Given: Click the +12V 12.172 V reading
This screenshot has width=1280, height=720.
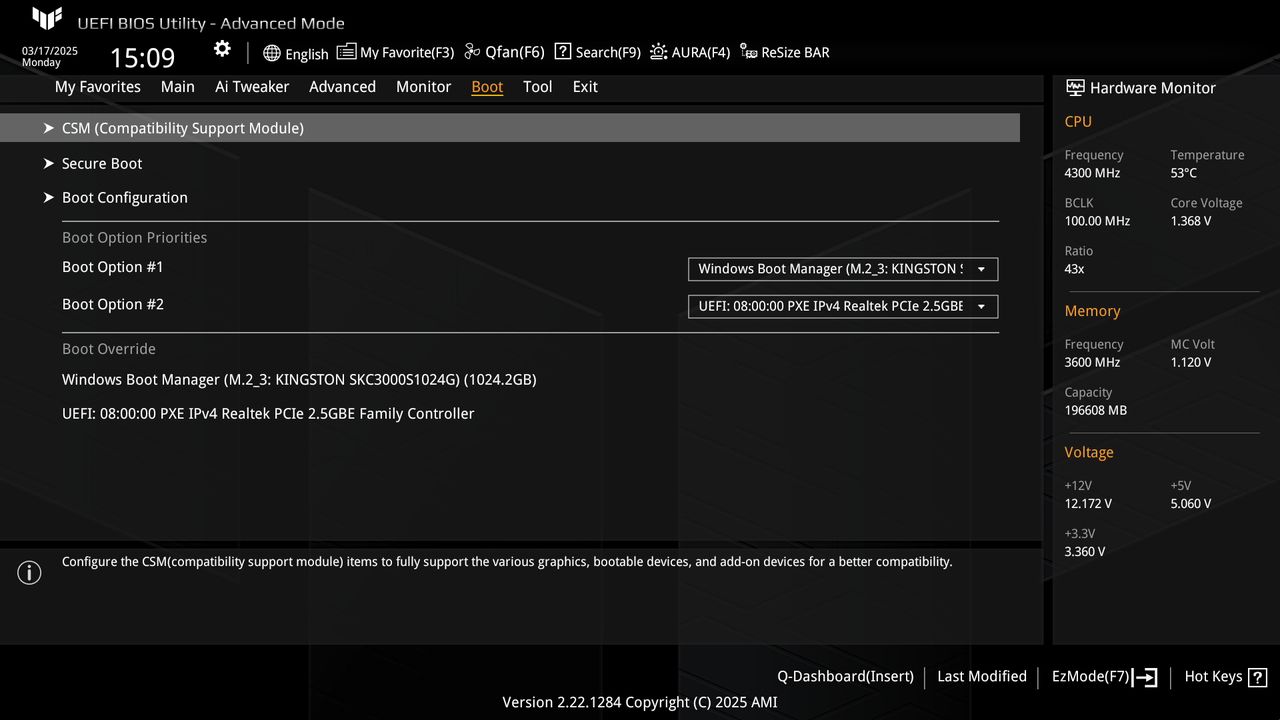Looking at the screenshot, I should coord(1088,503).
